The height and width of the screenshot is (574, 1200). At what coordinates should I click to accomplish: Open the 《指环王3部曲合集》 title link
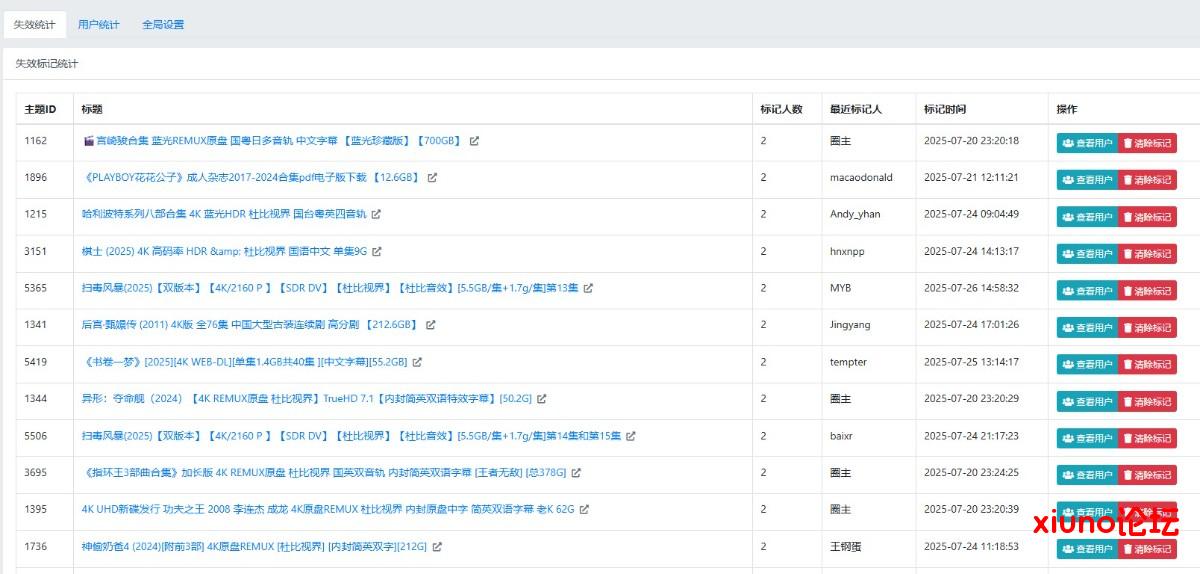pos(324,473)
